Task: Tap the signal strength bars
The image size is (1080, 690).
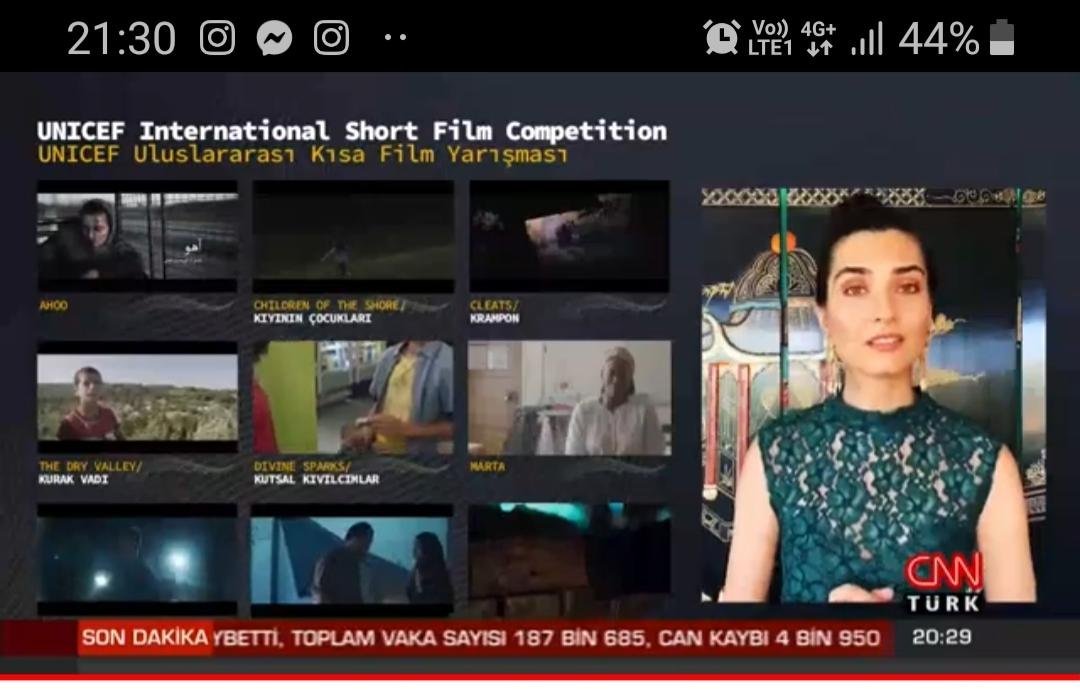Action: coord(866,39)
